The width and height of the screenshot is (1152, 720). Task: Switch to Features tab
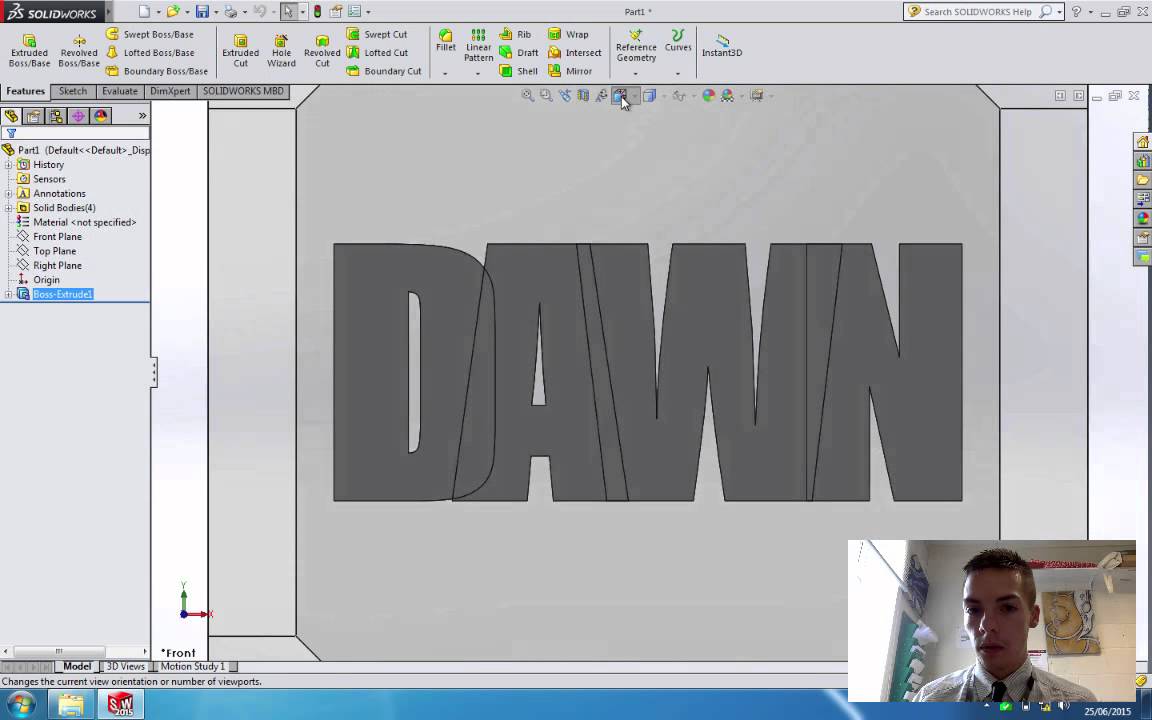tap(26, 92)
